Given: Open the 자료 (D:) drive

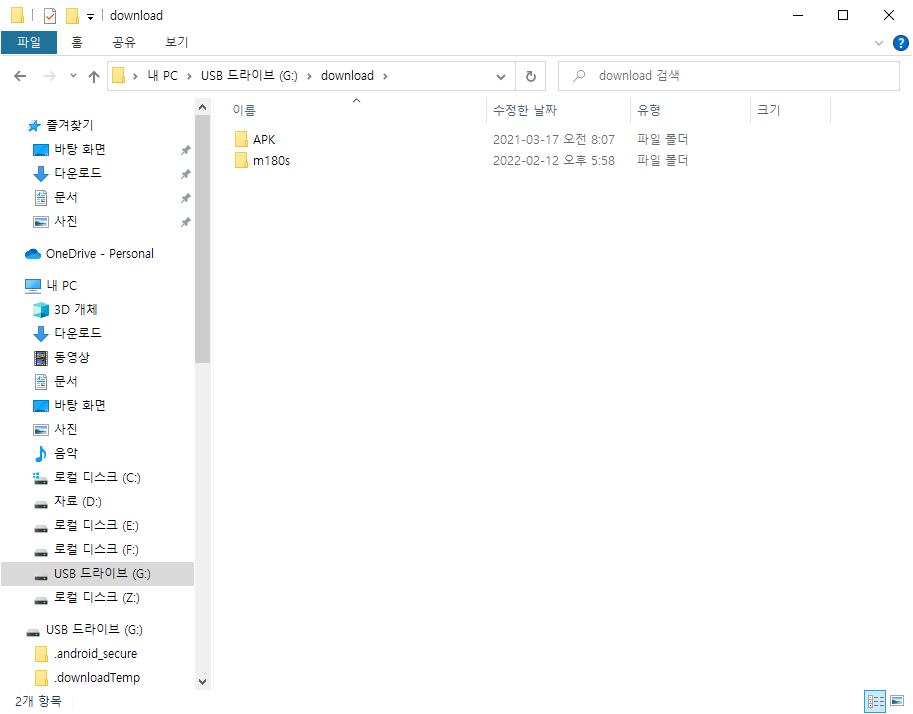Looking at the screenshot, I should tap(77, 501).
